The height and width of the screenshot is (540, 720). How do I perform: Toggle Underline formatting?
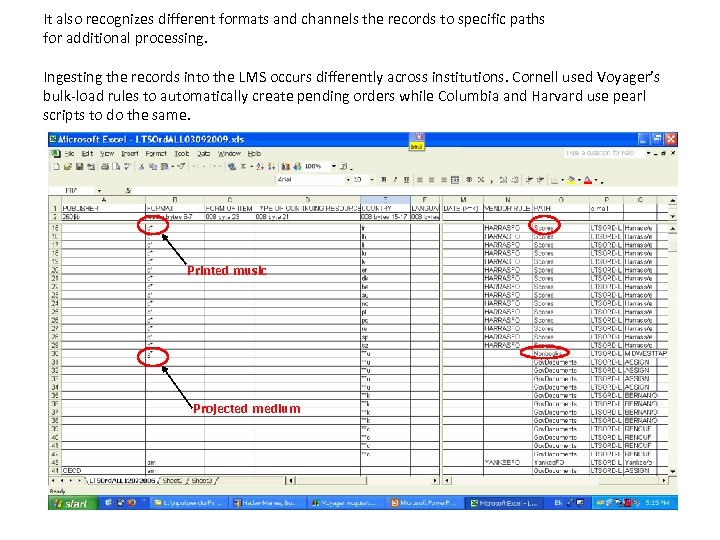(406, 180)
